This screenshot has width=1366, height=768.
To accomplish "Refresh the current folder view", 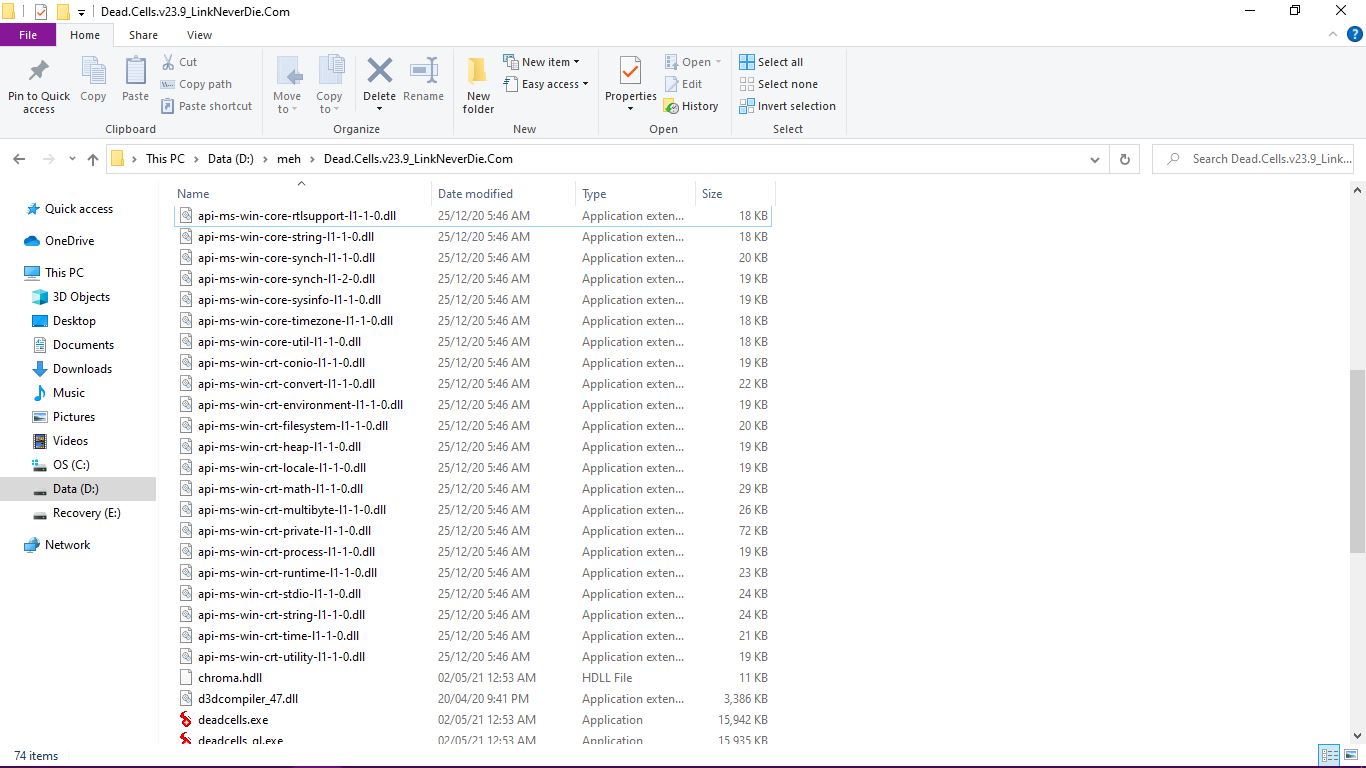I will point(1125,159).
